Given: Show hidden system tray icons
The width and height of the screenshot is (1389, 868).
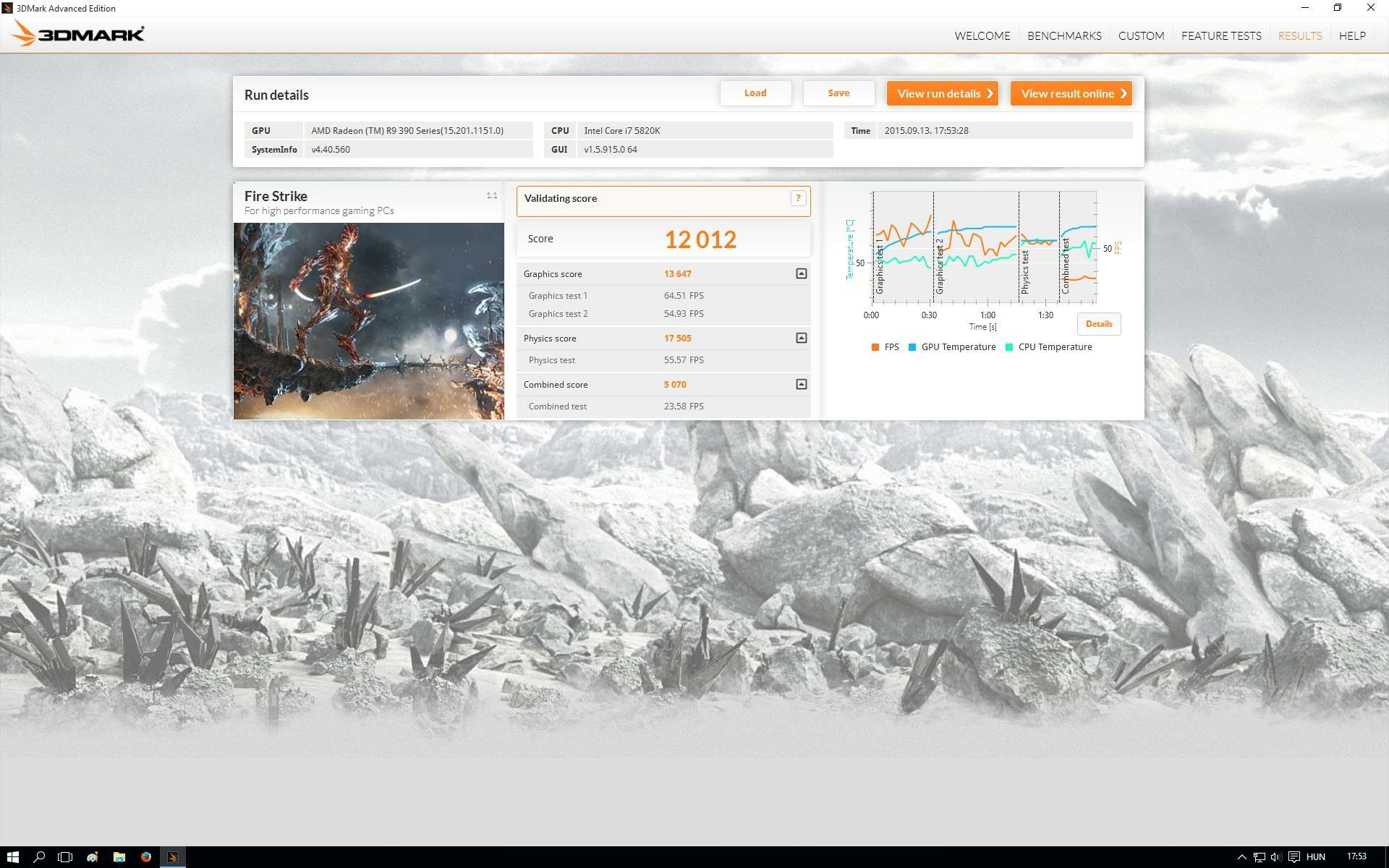Looking at the screenshot, I should click(x=1242, y=857).
